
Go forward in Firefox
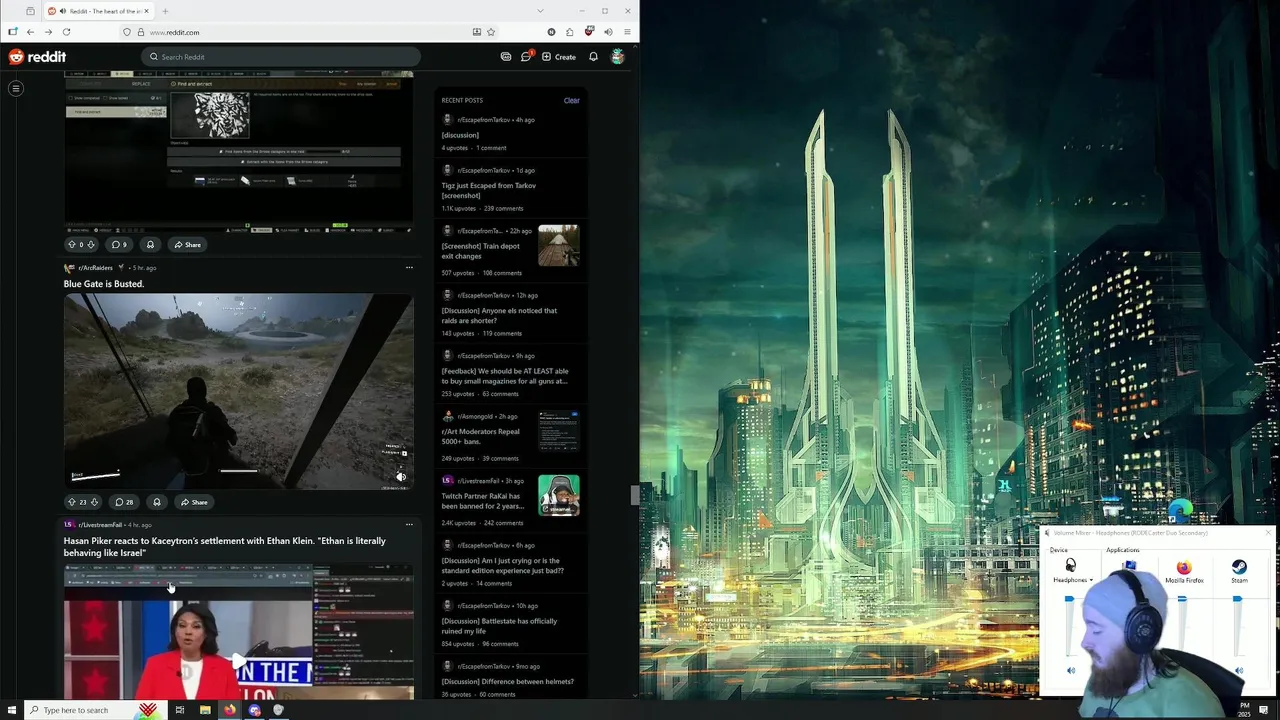point(48,32)
